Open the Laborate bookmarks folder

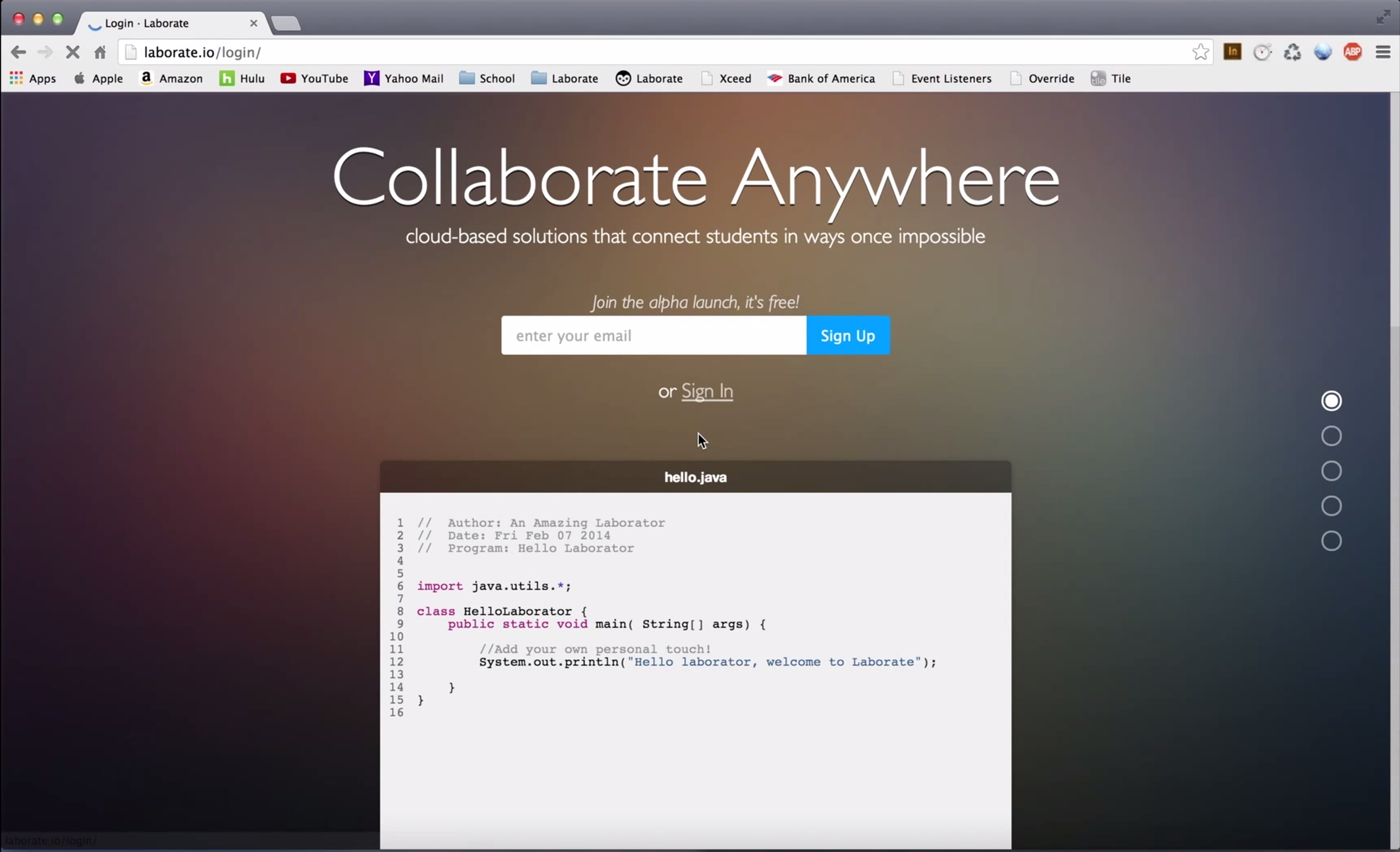coord(564,78)
